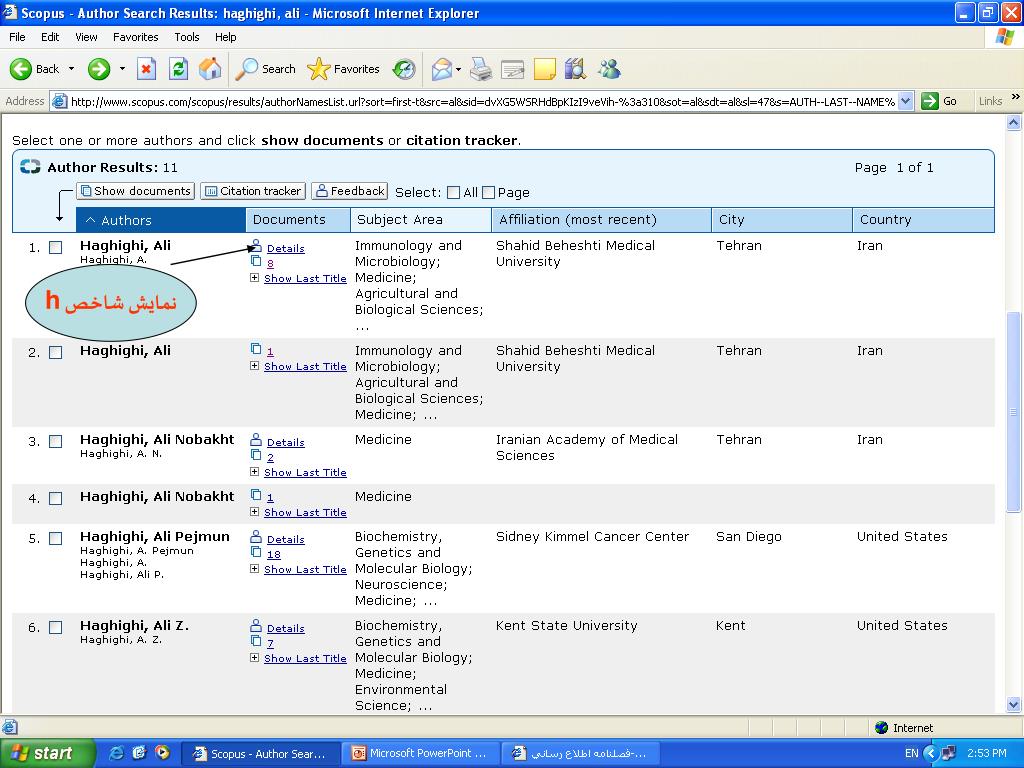The height and width of the screenshot is (768, 1024).
Task: Click the Mail envelope icon
Action: tap(442, 69)
